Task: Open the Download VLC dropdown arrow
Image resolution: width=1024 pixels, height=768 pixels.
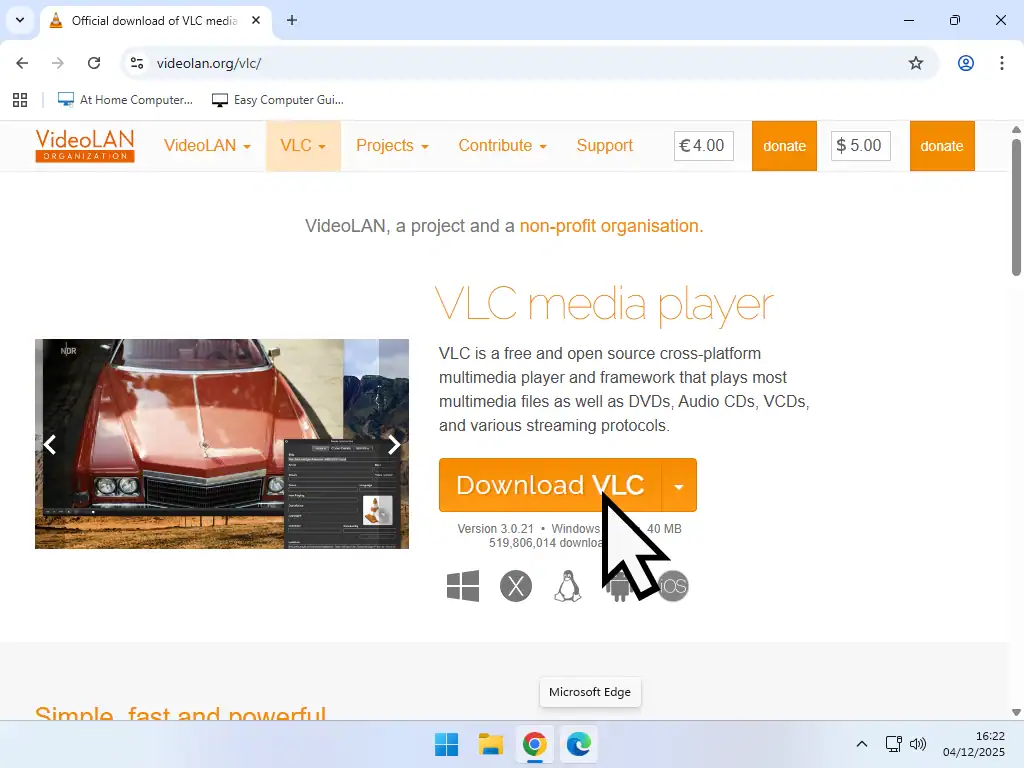Action: (679, 485)
